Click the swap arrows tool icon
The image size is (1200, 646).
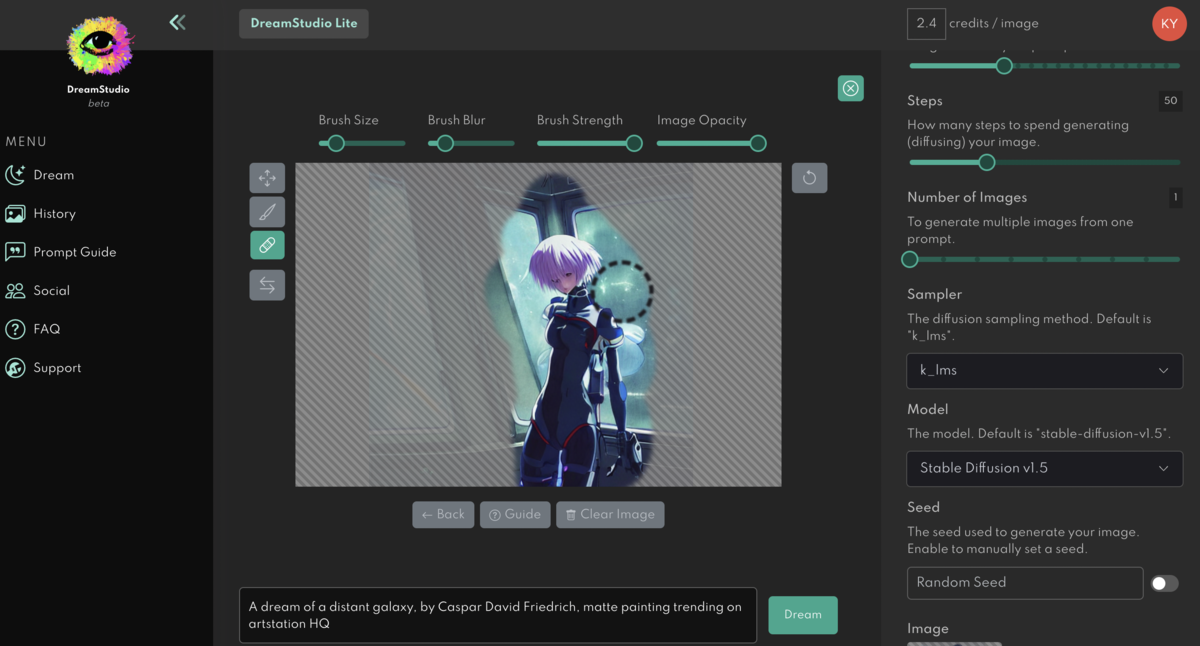click(x=267, y=285)
